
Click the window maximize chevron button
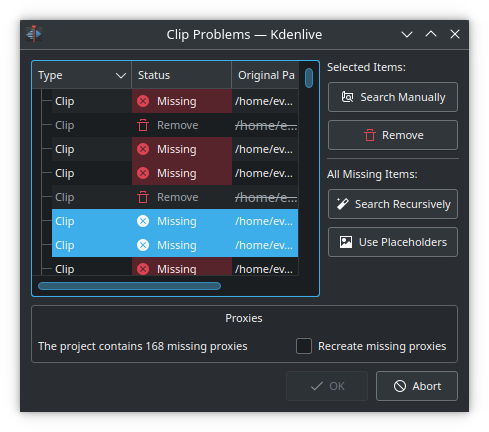[x=431, y=34]
